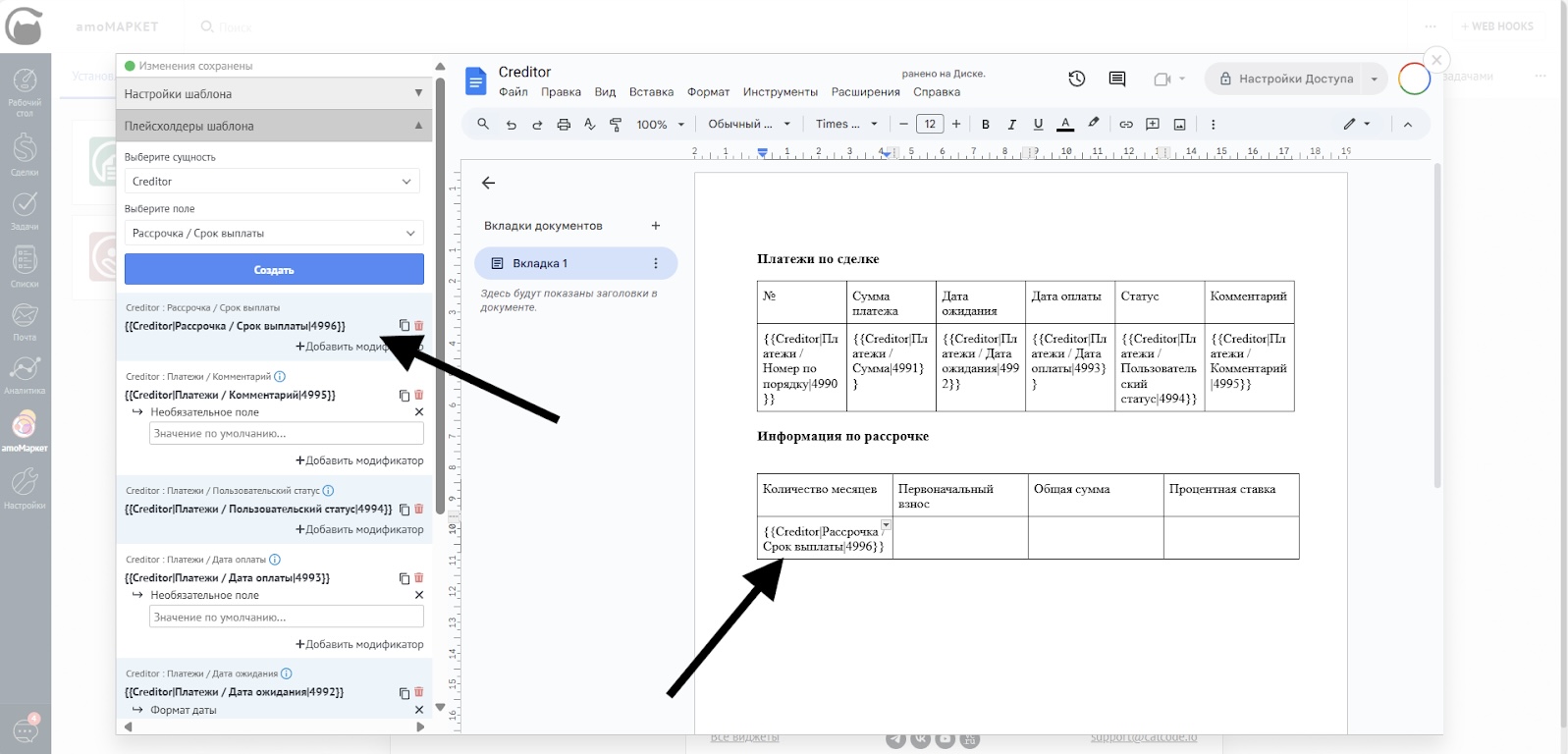Image resolution: width=1568 pixels, height=754 pixels.
Task: Show info icon for Пользовательский статус
Action: (328, 491)
